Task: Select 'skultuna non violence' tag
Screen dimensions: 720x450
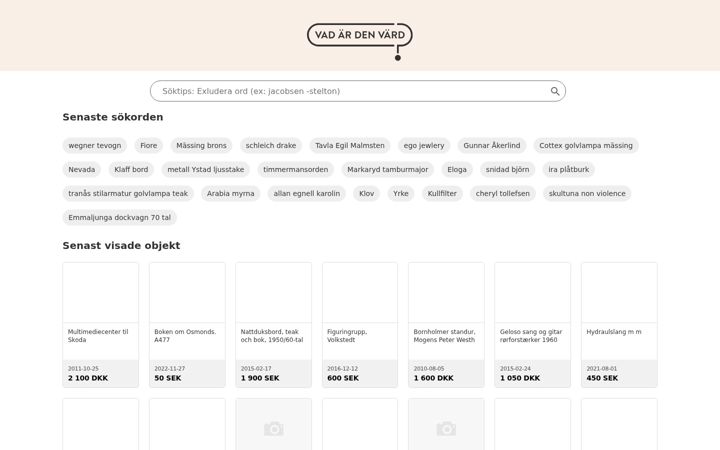Action: 587,193
